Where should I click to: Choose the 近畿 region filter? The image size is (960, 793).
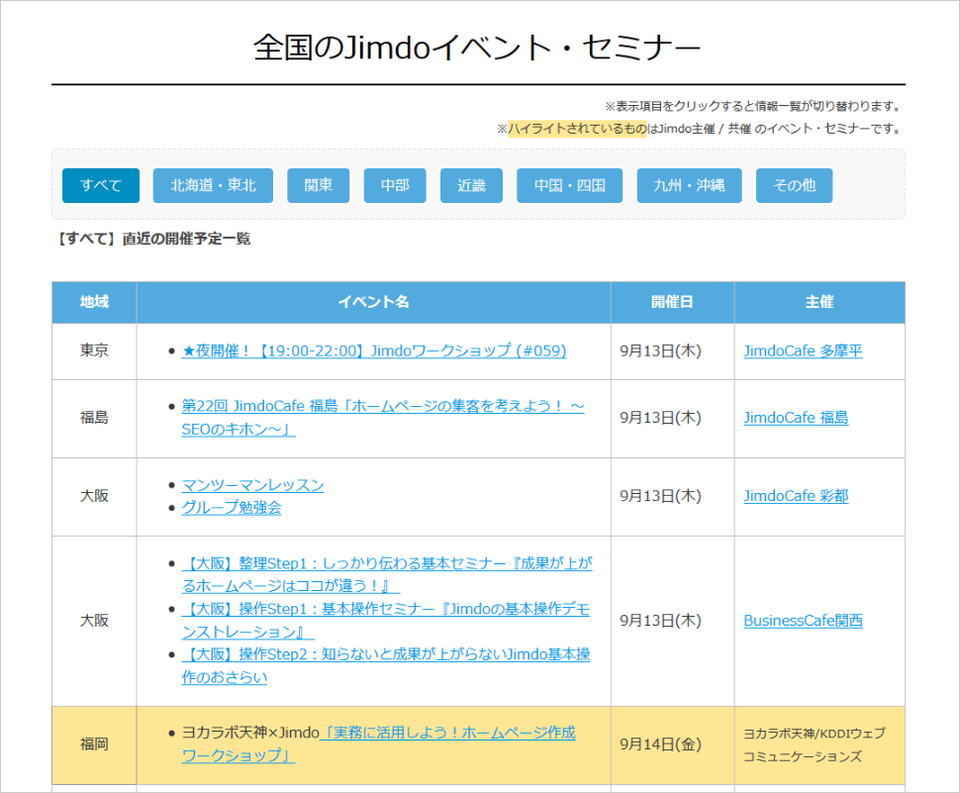tap(471, 185)
